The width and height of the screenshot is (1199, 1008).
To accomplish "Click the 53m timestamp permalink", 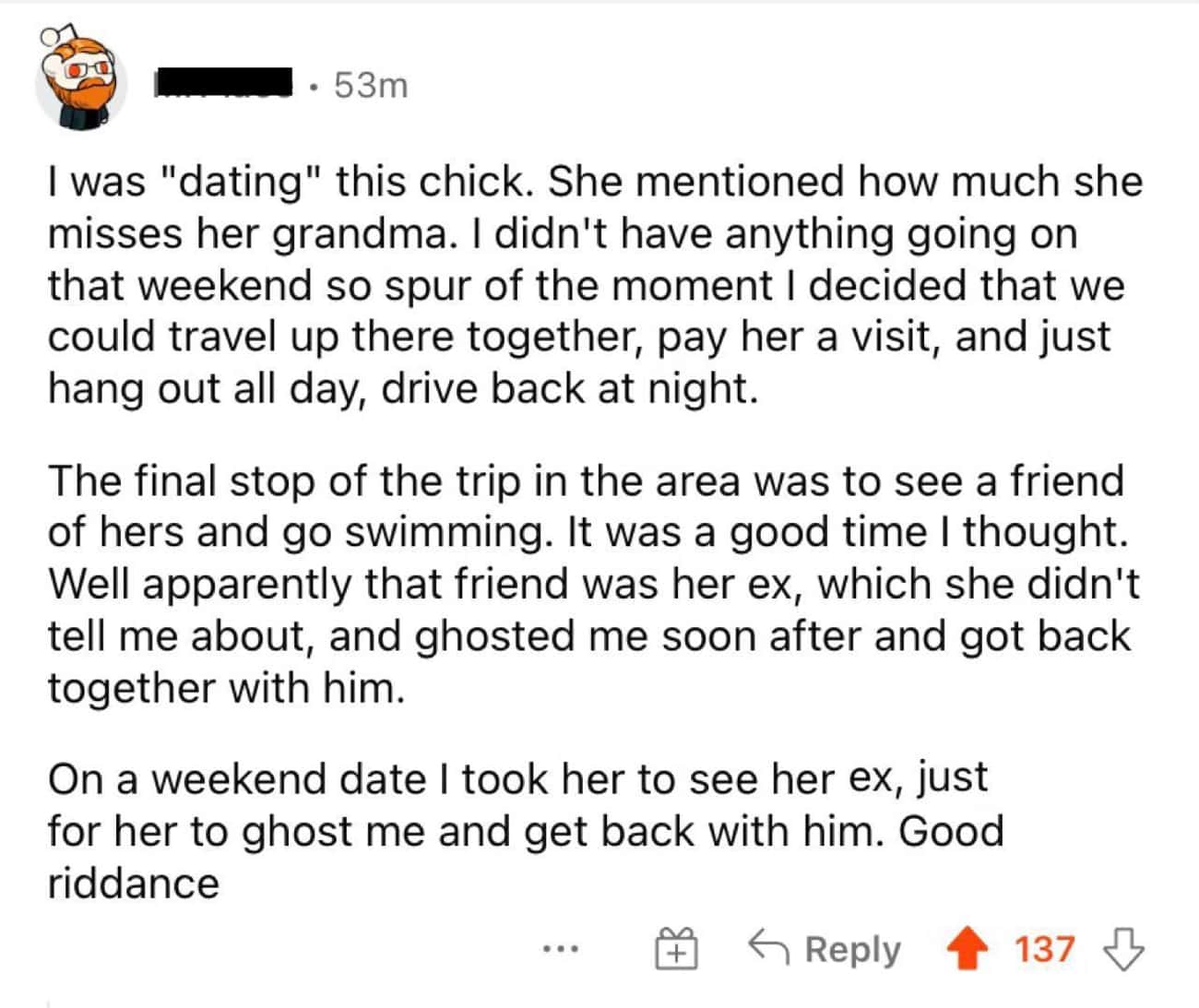I will tap(371, 86).
